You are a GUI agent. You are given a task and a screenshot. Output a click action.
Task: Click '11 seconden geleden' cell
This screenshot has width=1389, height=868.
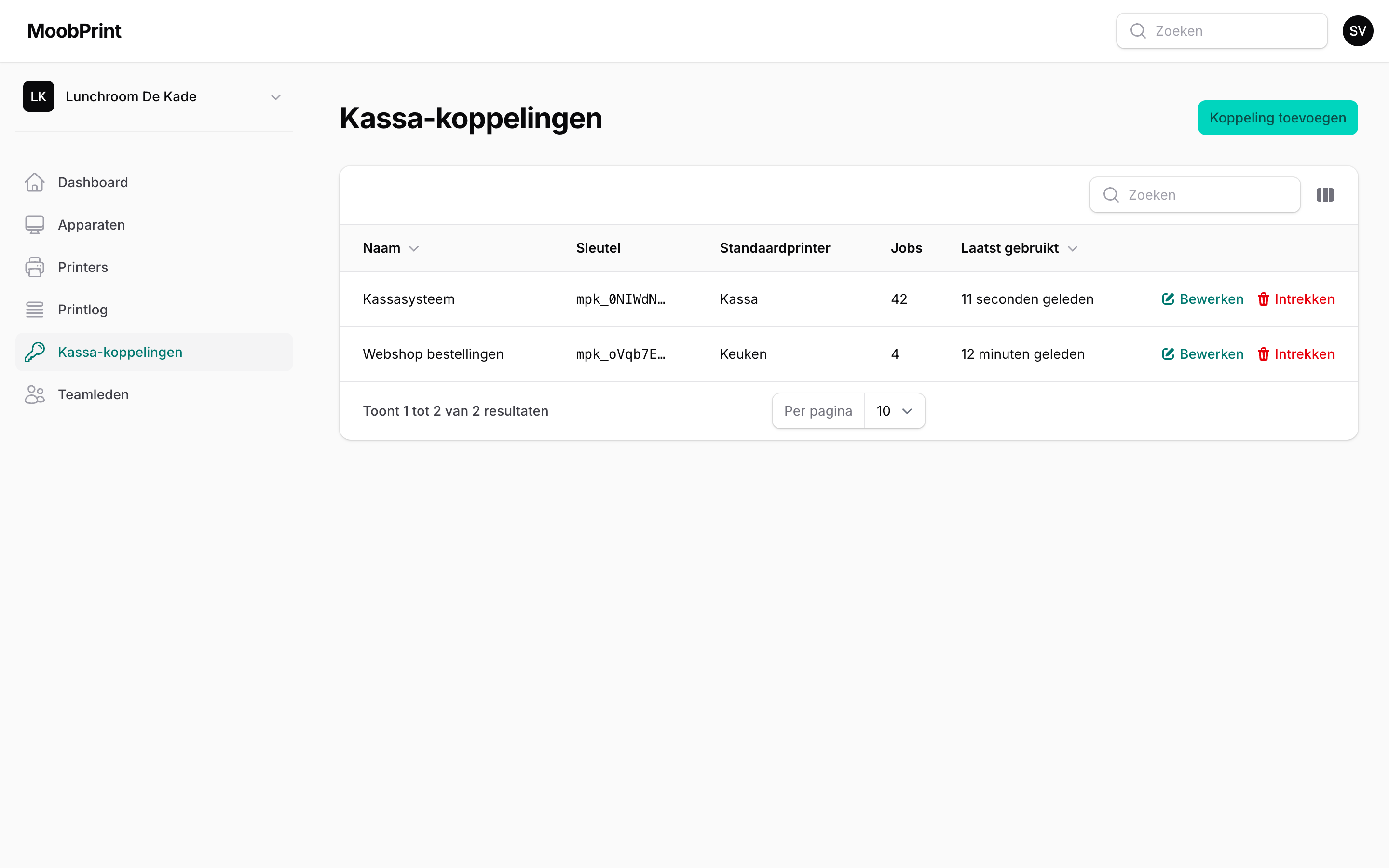[1027, 299]
